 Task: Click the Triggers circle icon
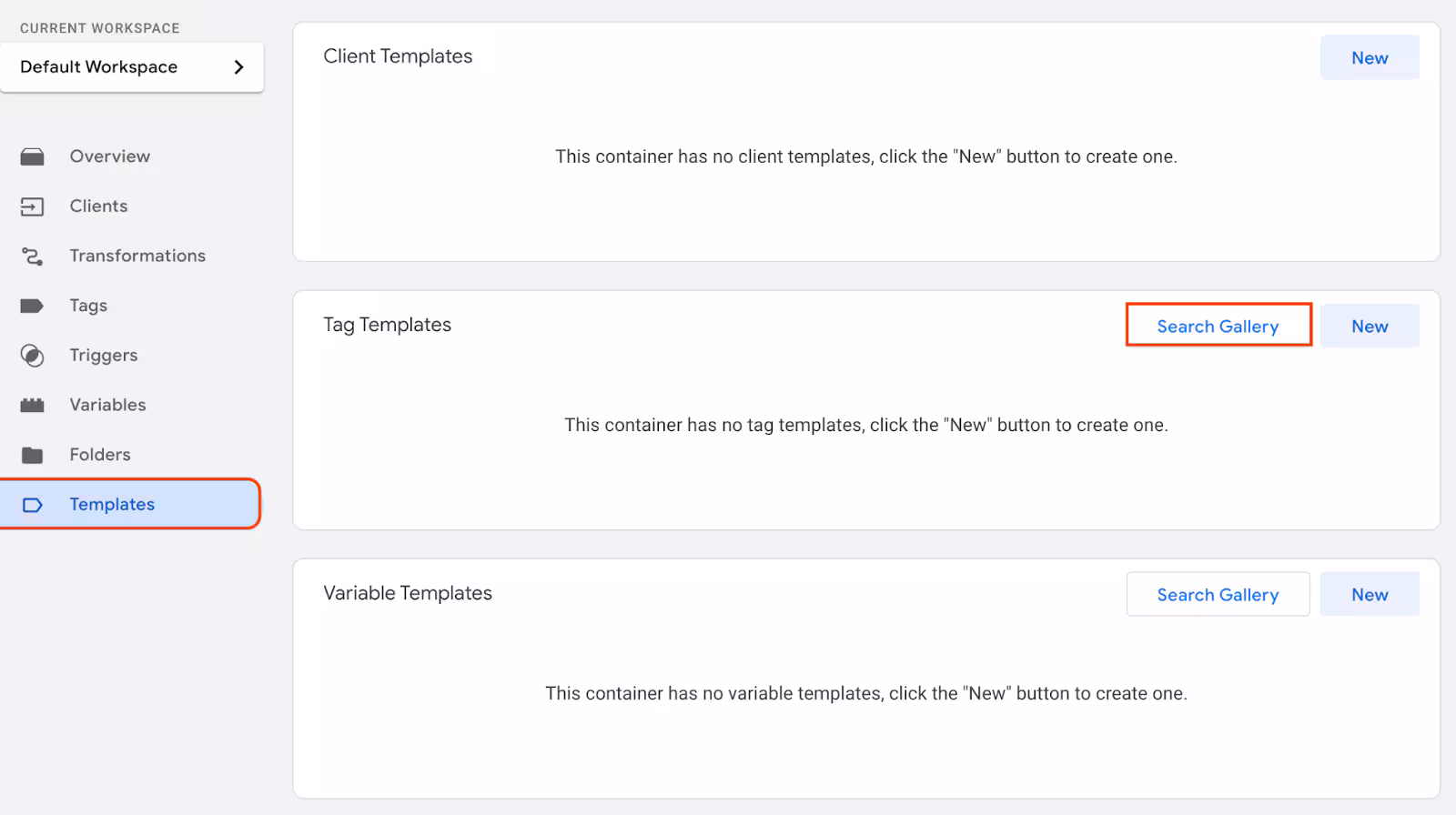click(32, 356)
